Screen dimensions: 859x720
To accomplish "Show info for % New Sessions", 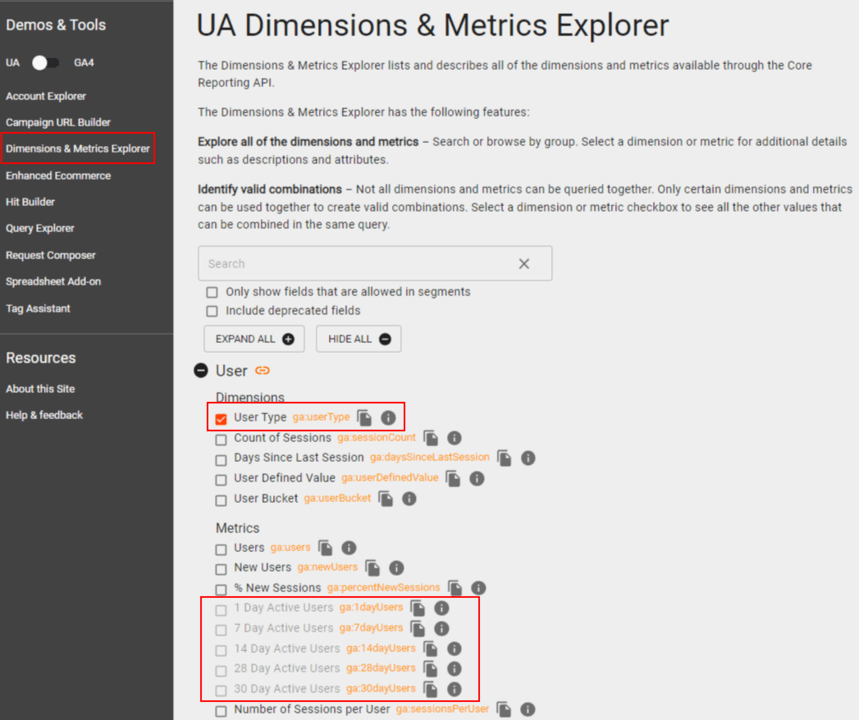I will 479,588.
